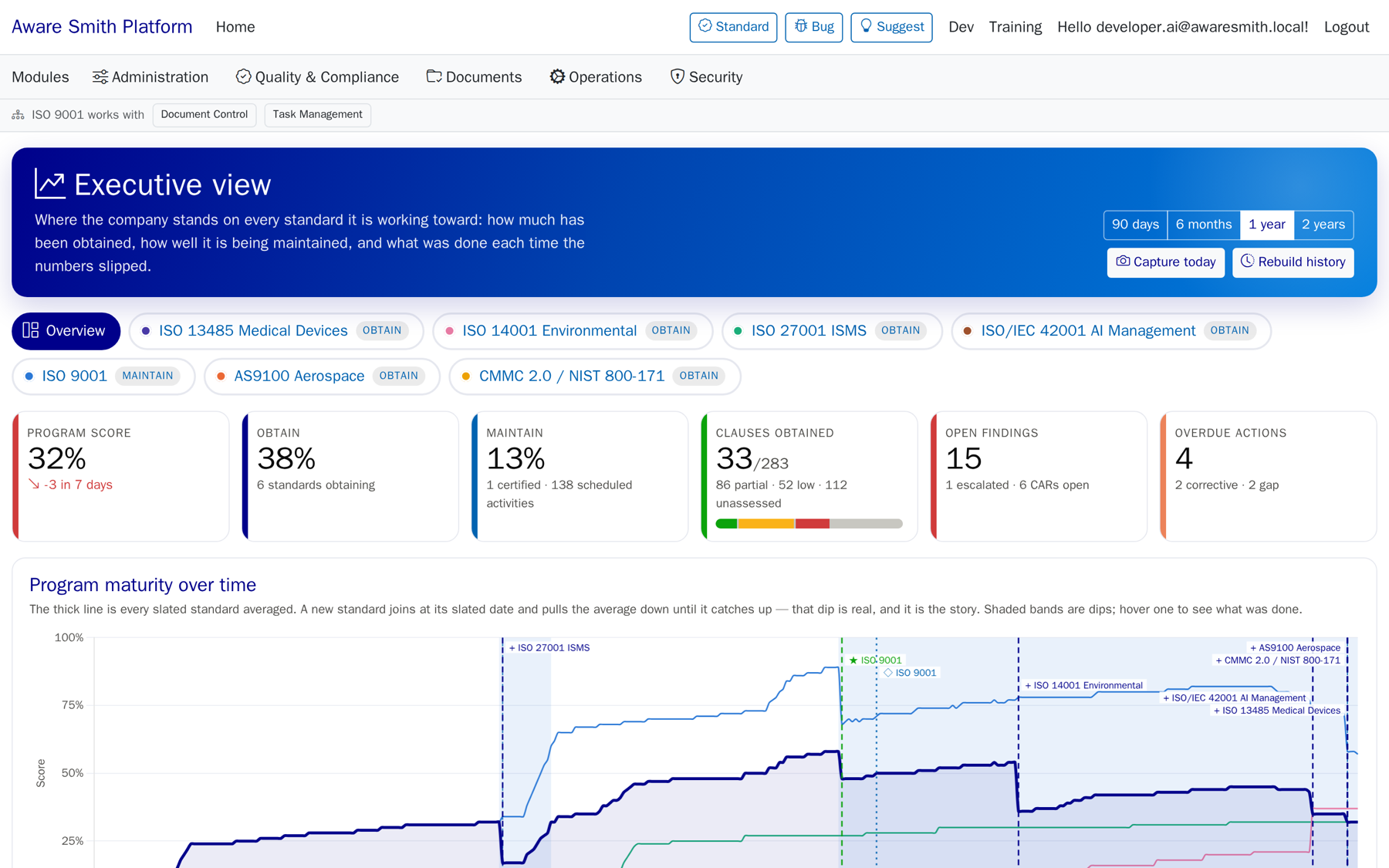This screenshot has width=1389, height=868.
Task: Open the Modules menu
Action: (40, 77)
